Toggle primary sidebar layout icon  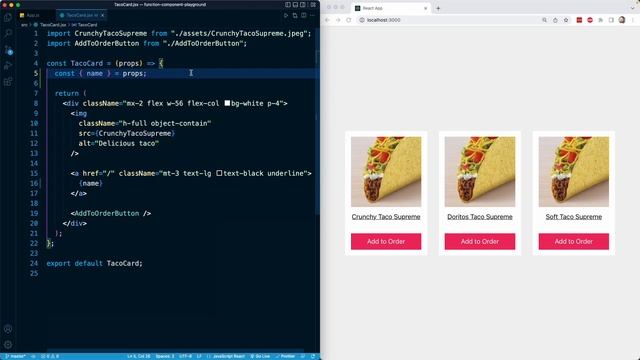[x=288, y=5]
